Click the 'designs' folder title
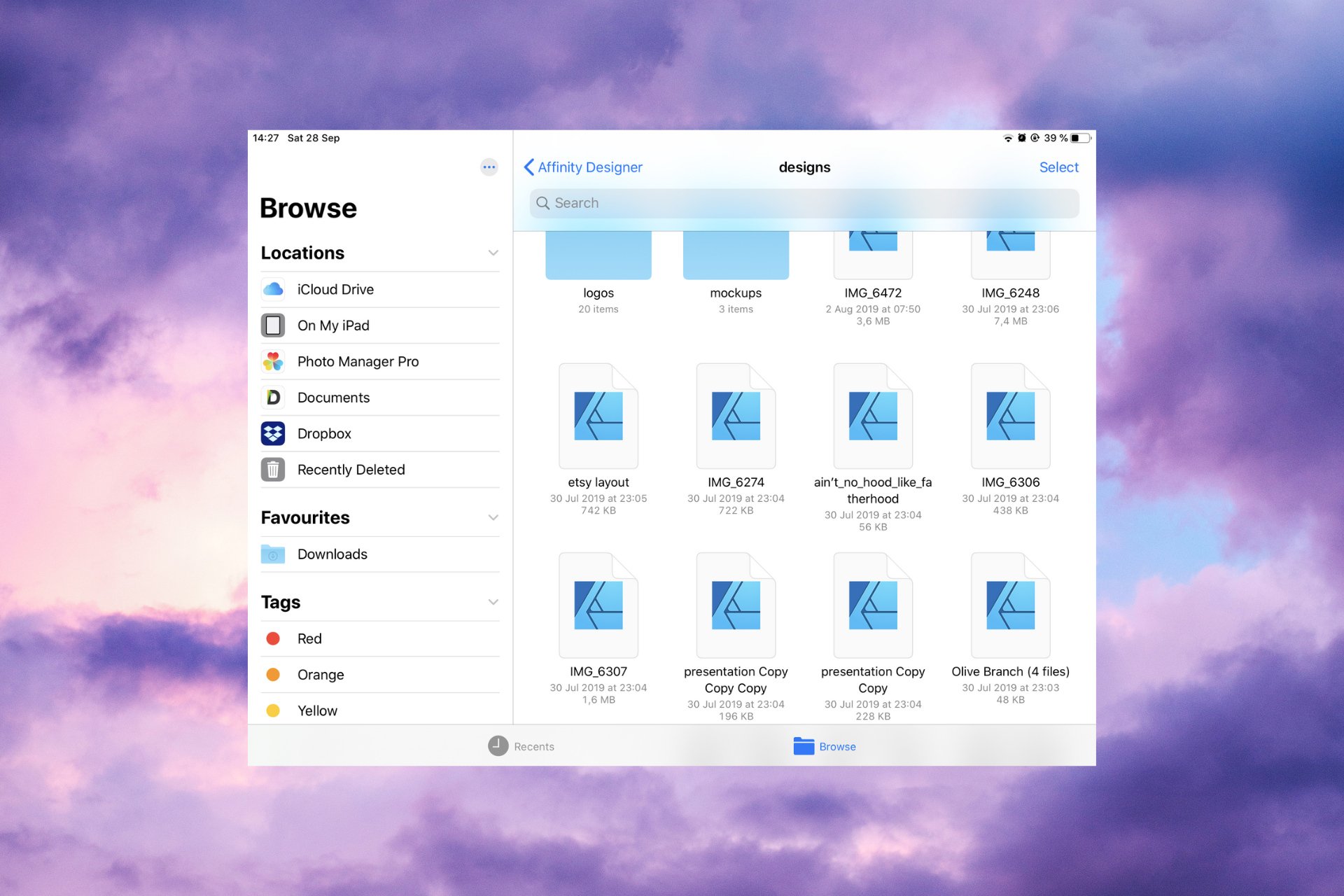The image size is (1344, 896). pyautogui.click(x=804, y=167)
